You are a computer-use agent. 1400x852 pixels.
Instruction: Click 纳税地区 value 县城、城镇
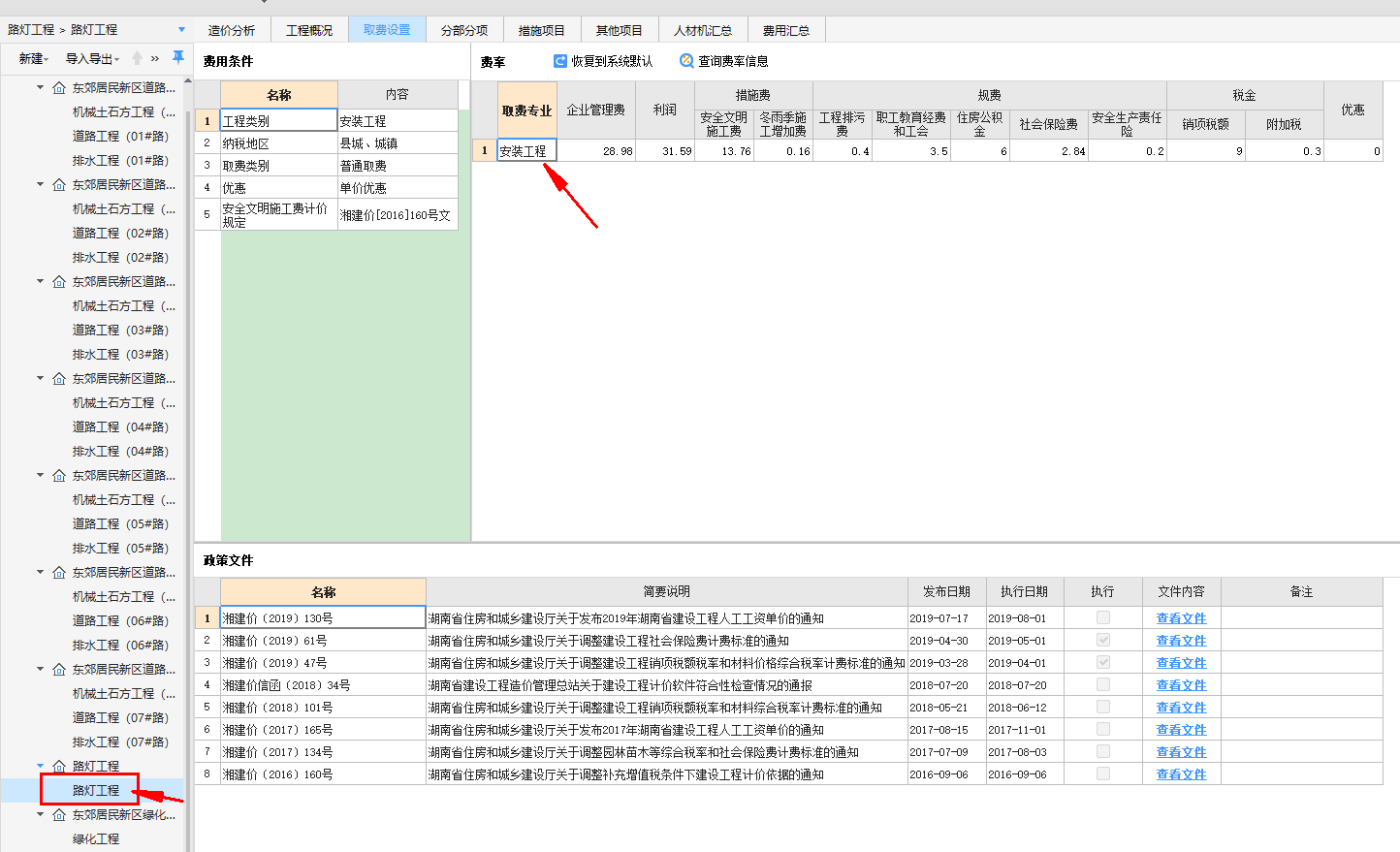tap(398, 143)
